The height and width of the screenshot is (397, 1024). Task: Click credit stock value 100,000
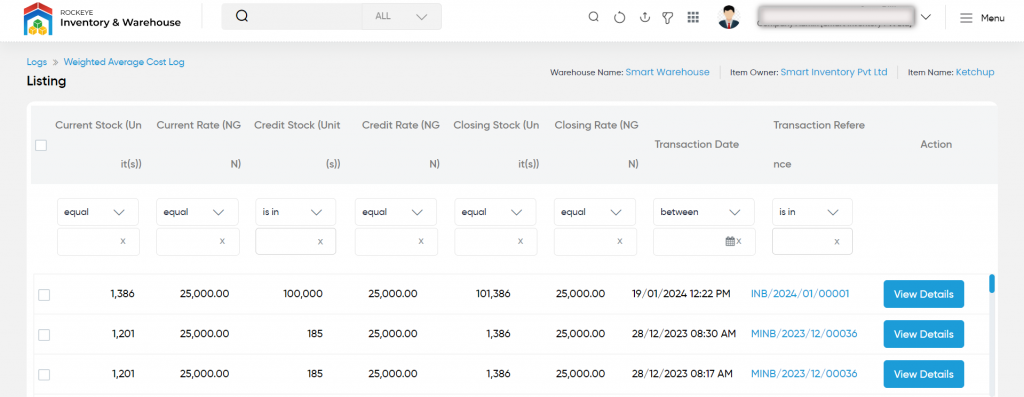coord(302,294)
